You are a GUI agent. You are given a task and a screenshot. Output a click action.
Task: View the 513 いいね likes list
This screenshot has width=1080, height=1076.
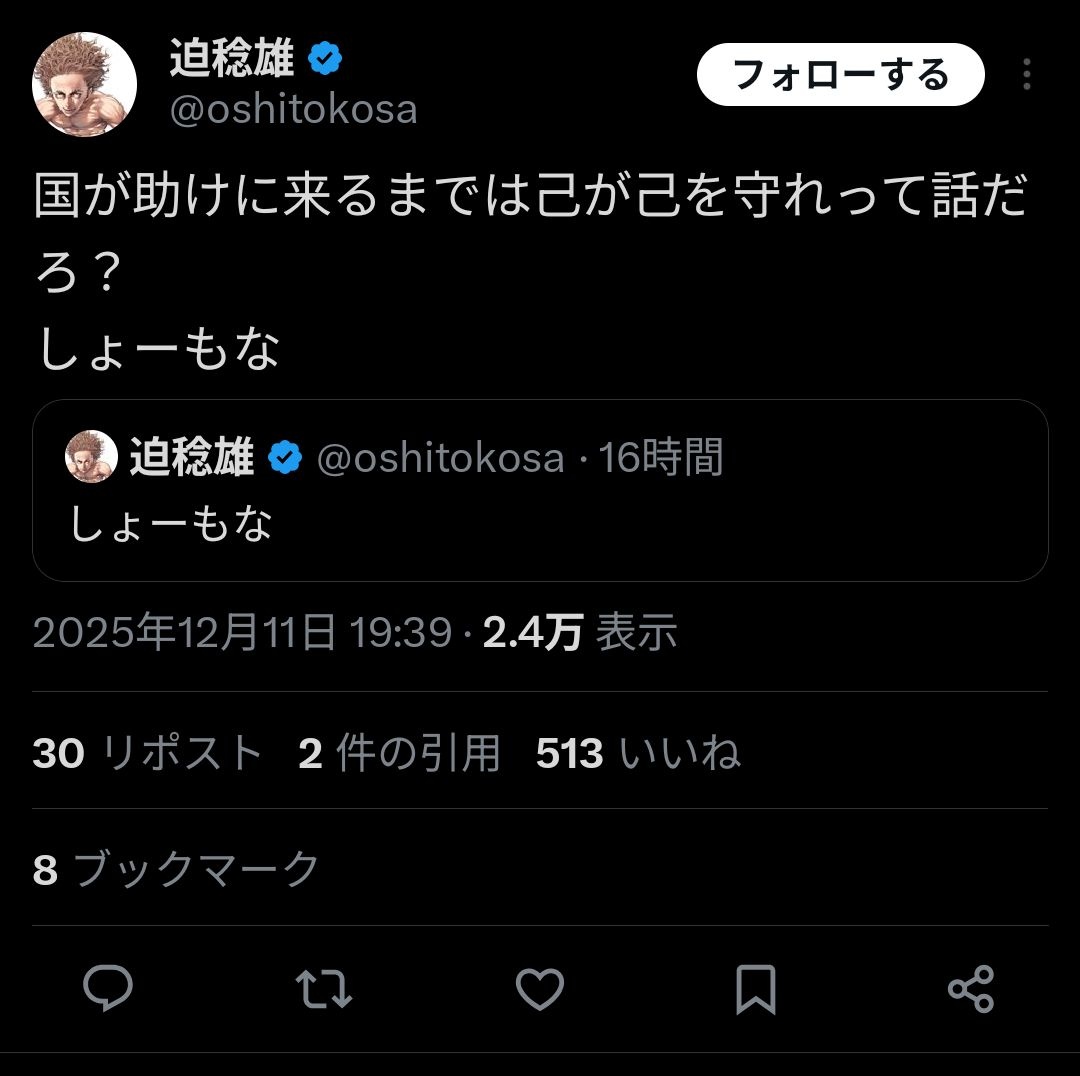pyautogui.click(x=638, y=753)
